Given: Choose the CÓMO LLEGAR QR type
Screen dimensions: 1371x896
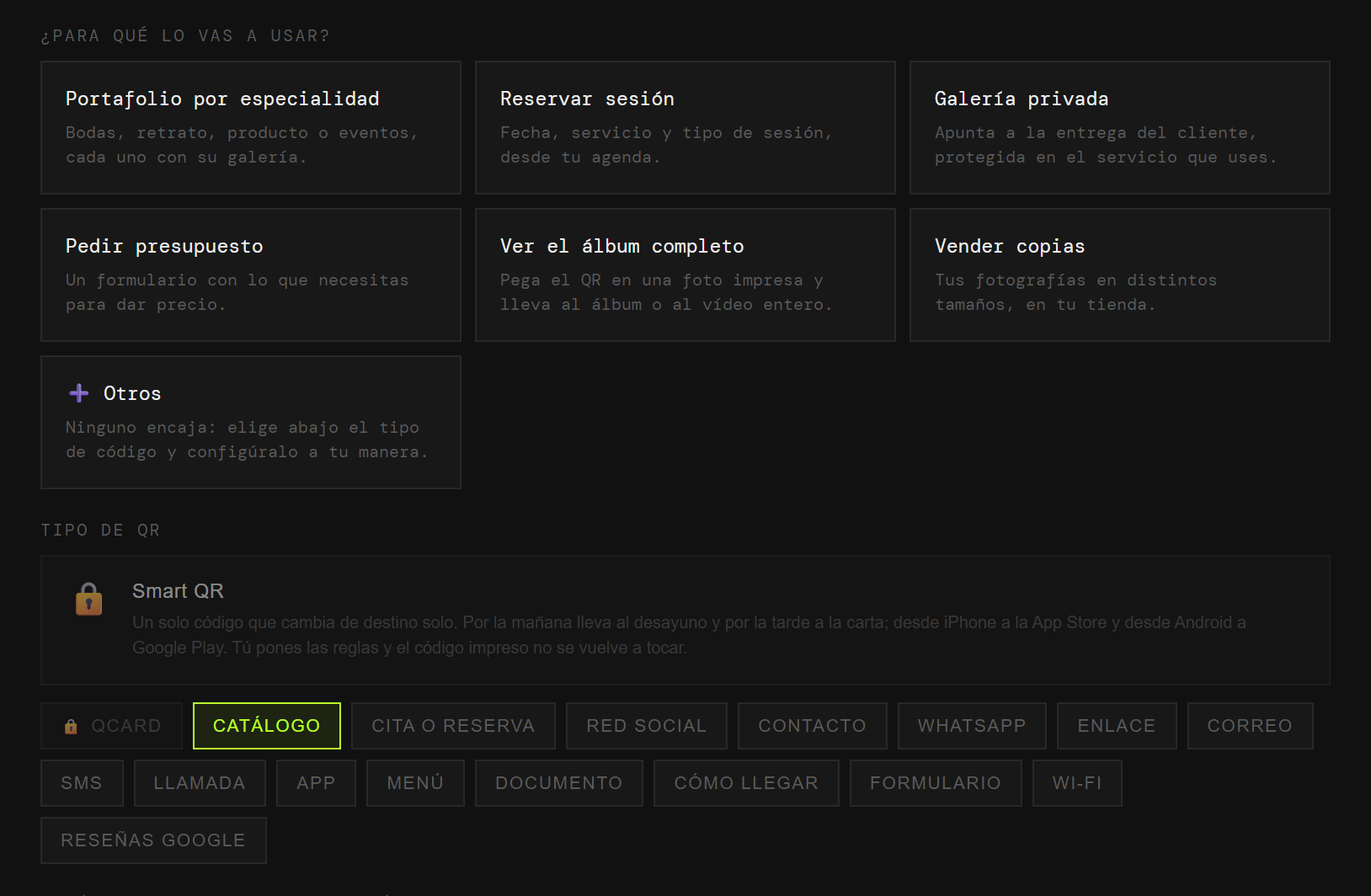Looking at the screenshot, I should (x=746, y=783).
